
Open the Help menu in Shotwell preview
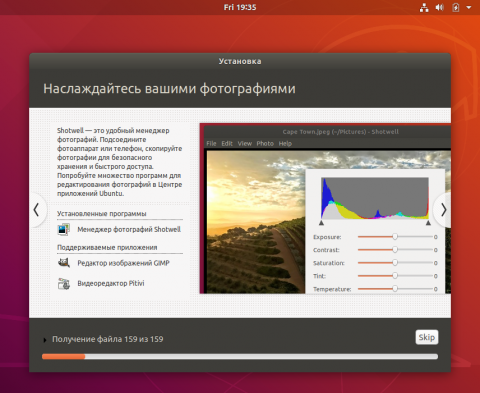click(285, 143)
